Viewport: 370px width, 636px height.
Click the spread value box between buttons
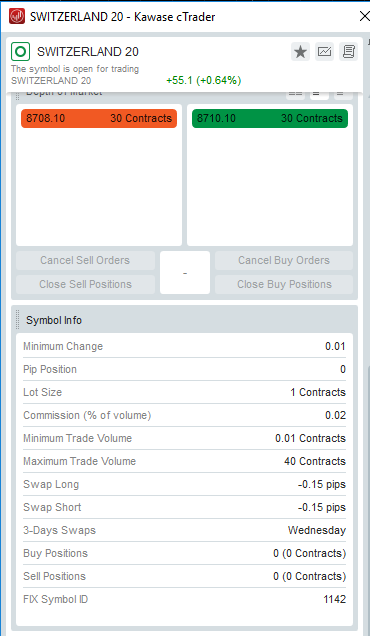point(185,273)
